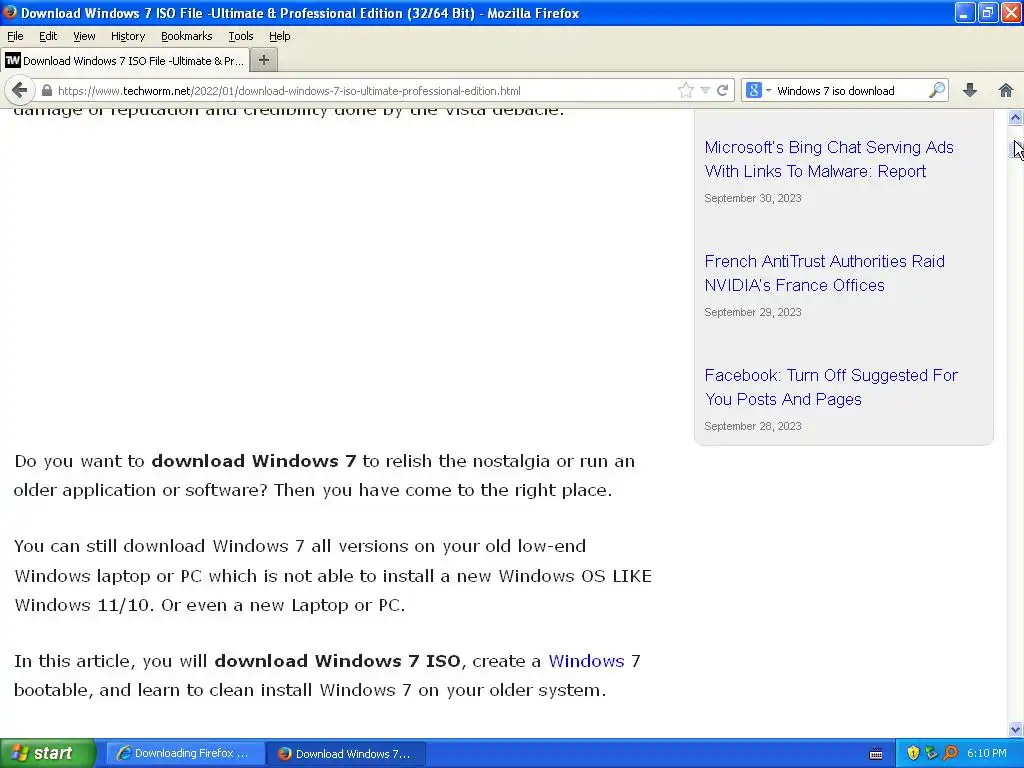Click the Safely Remove Hardware tray icon
The height and width of the screenshot is (768, 1024).
(x=931, y=753)
